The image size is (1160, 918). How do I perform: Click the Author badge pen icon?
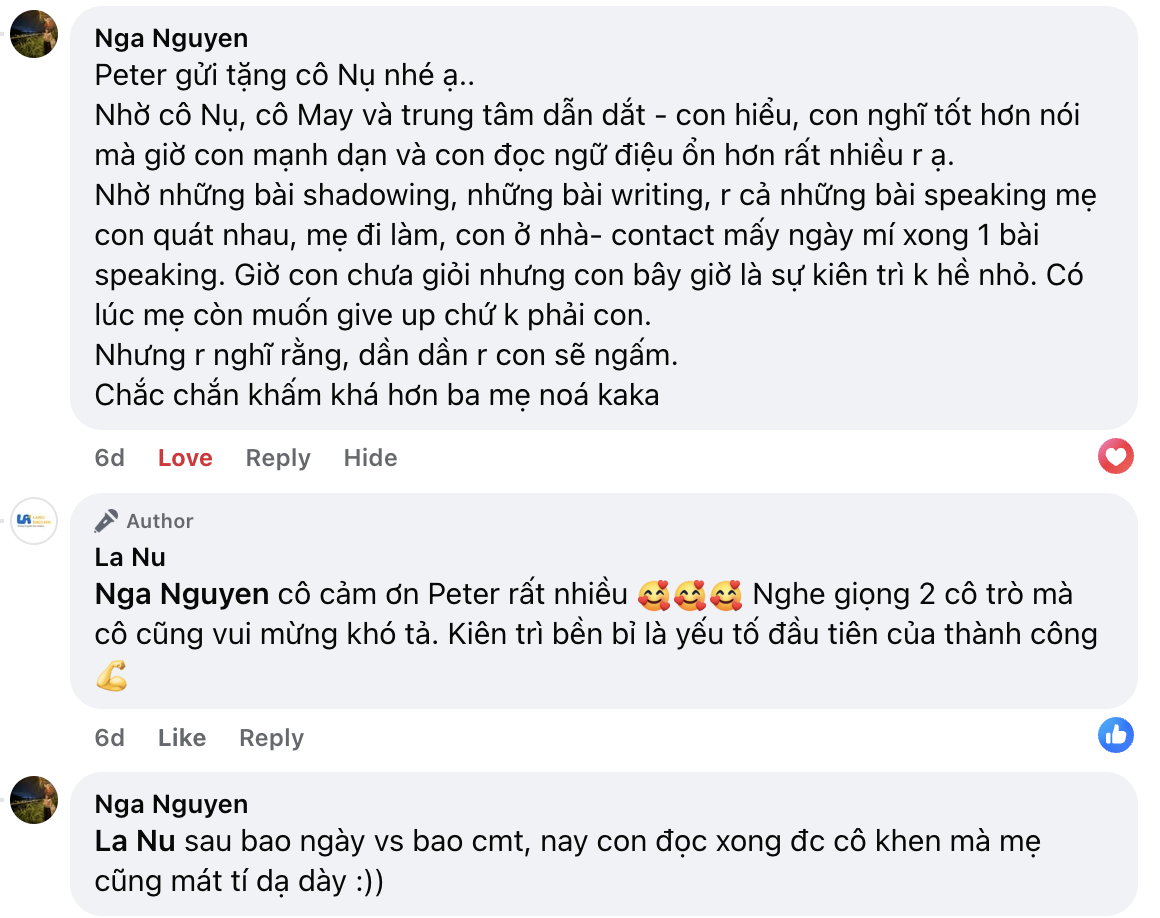(x=107, y=519)
